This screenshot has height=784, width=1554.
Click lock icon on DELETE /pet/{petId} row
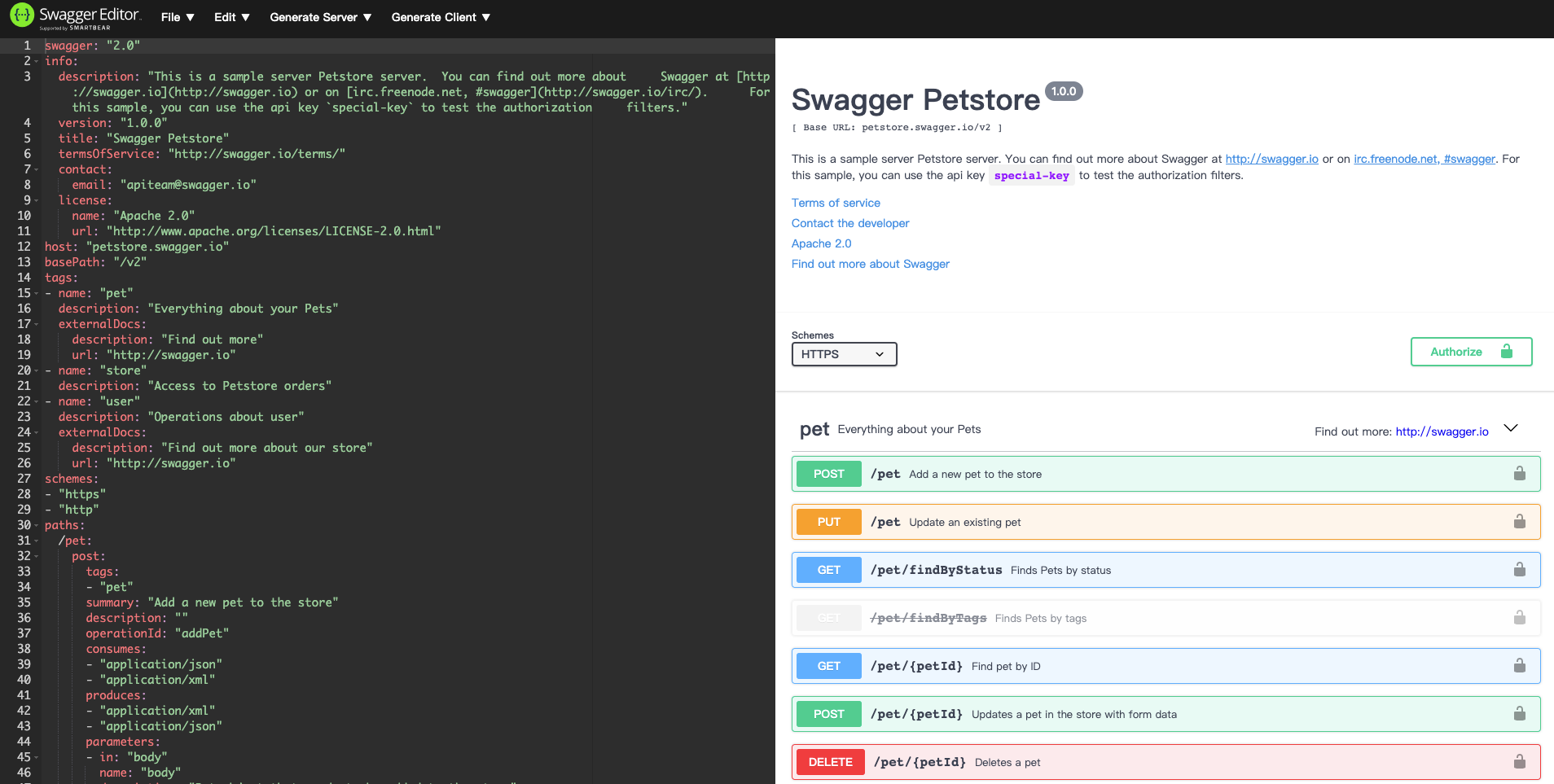1520,761
